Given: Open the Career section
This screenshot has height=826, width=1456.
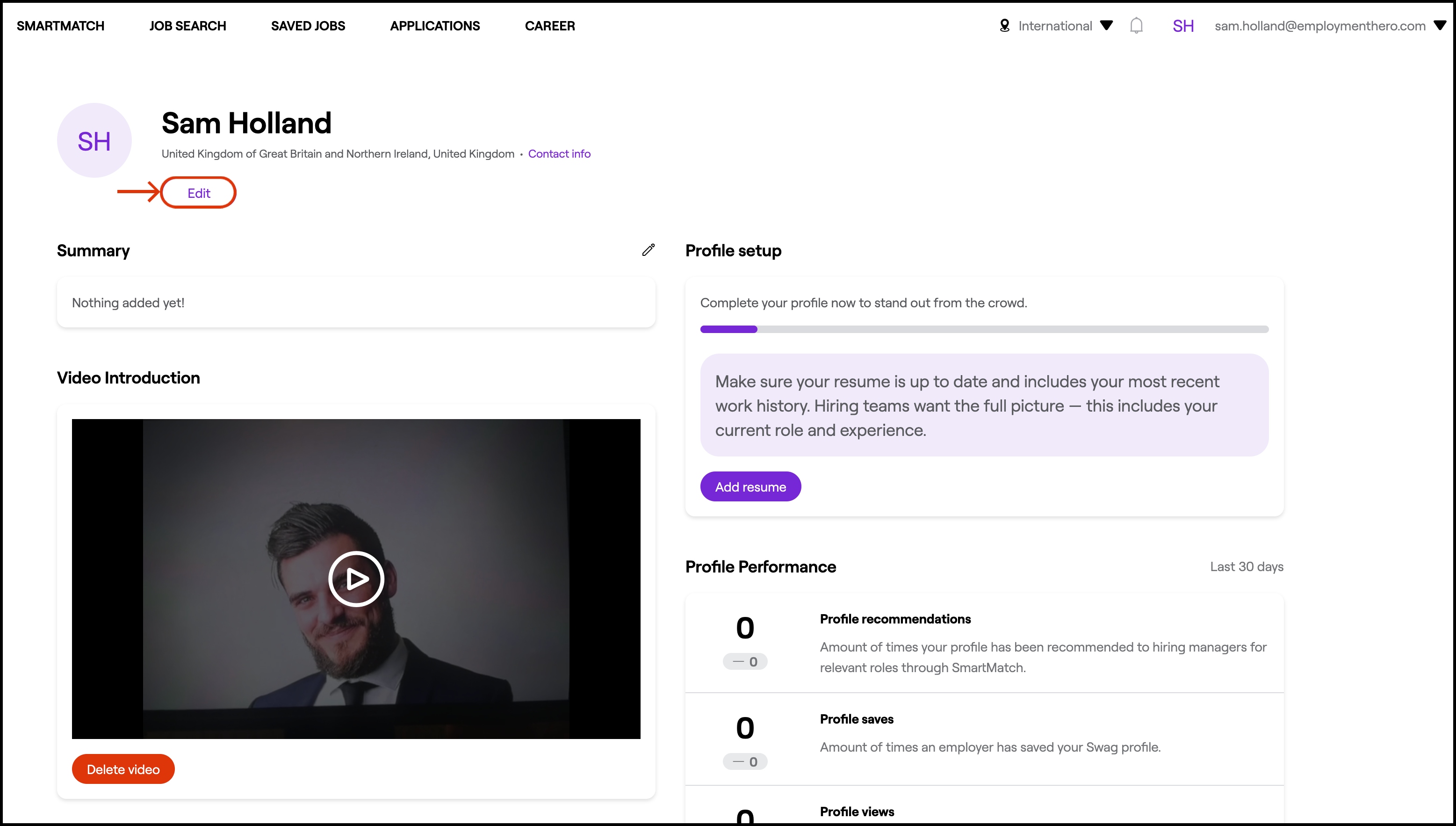Looking at the screenshot, I should tap(549, 26).
